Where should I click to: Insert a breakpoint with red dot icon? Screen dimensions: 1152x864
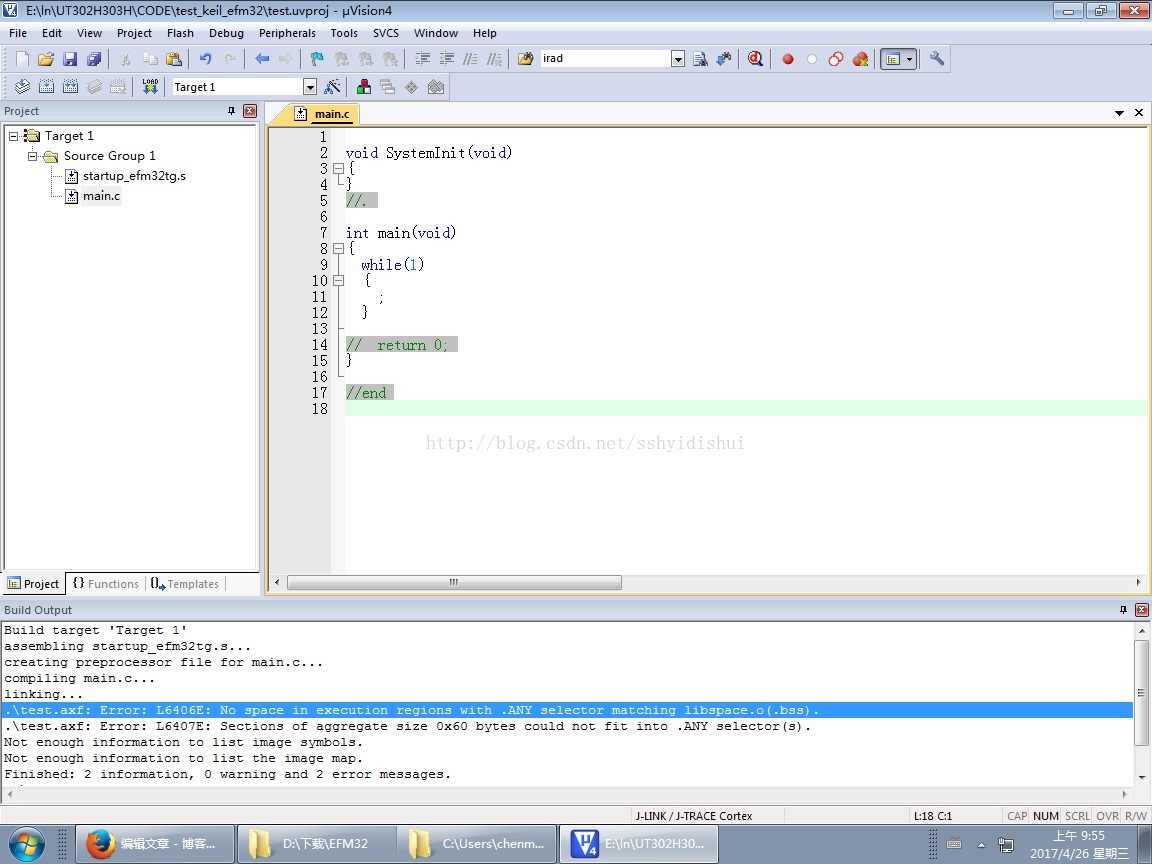788,59
